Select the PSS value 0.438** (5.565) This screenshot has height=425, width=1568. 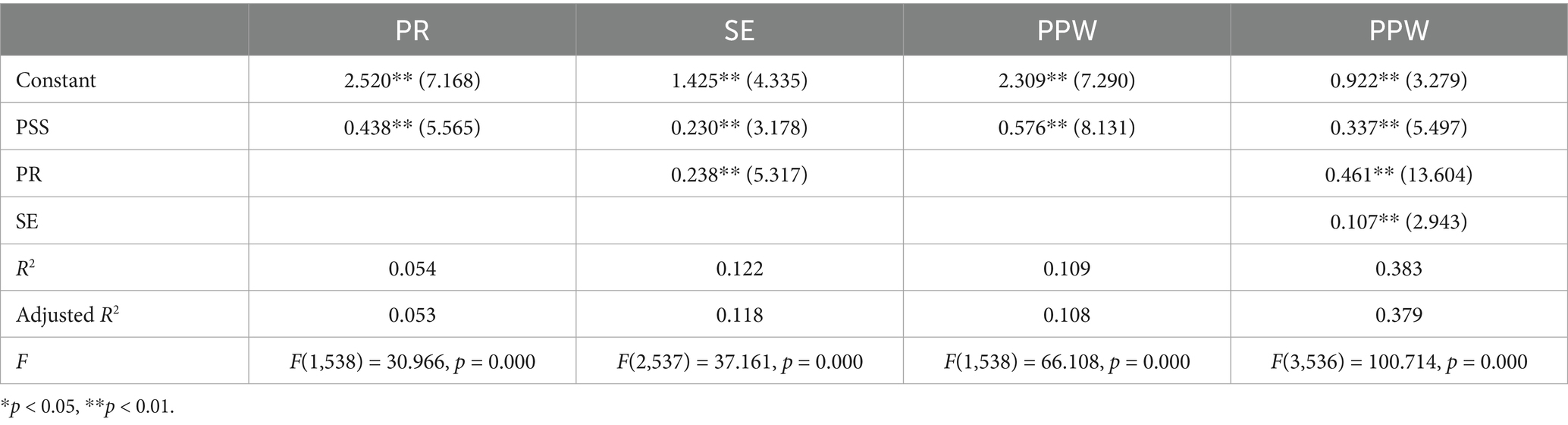412,127
